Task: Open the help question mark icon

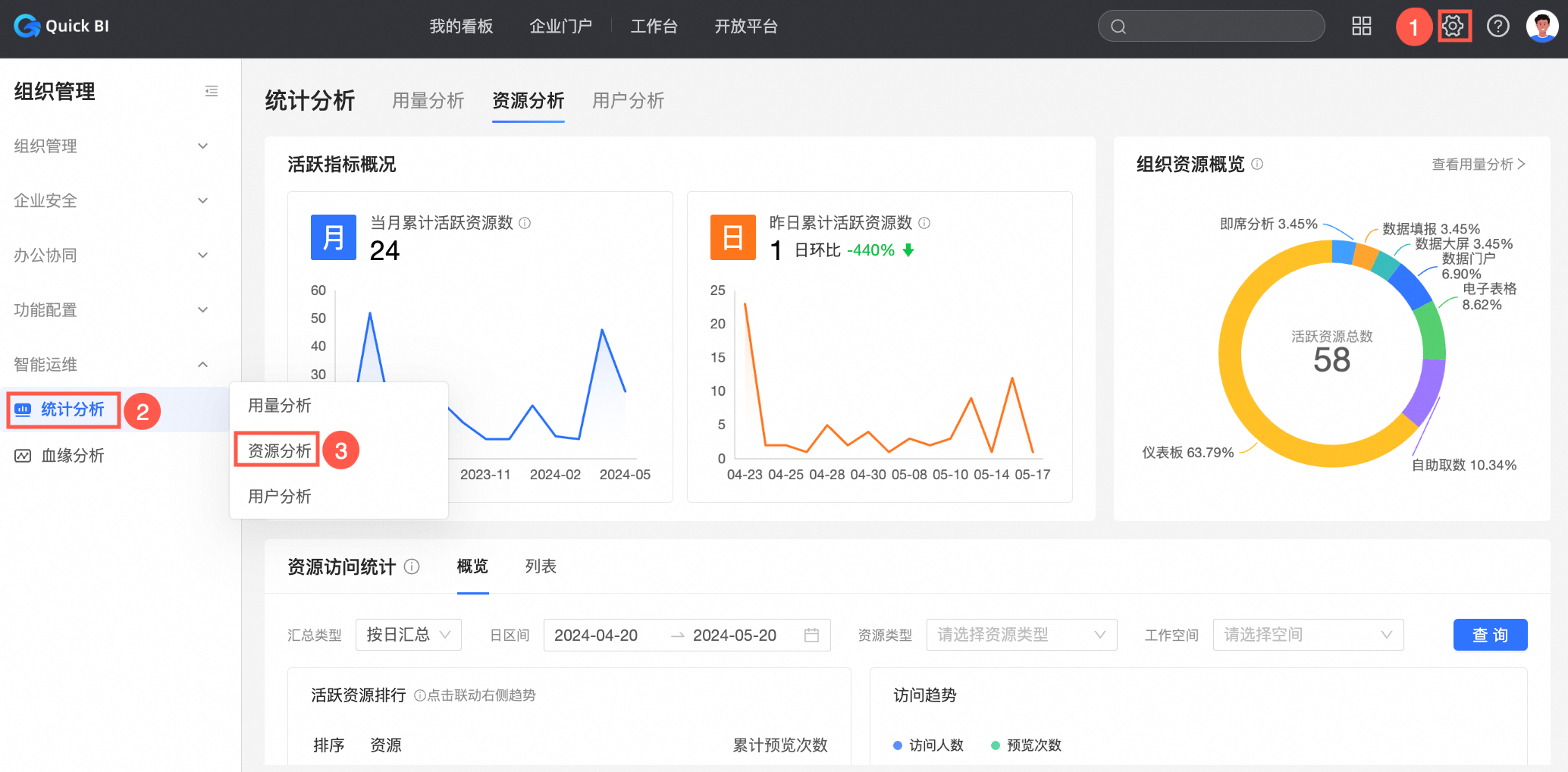Action: pyautogui.click(x=1498, y=27)
